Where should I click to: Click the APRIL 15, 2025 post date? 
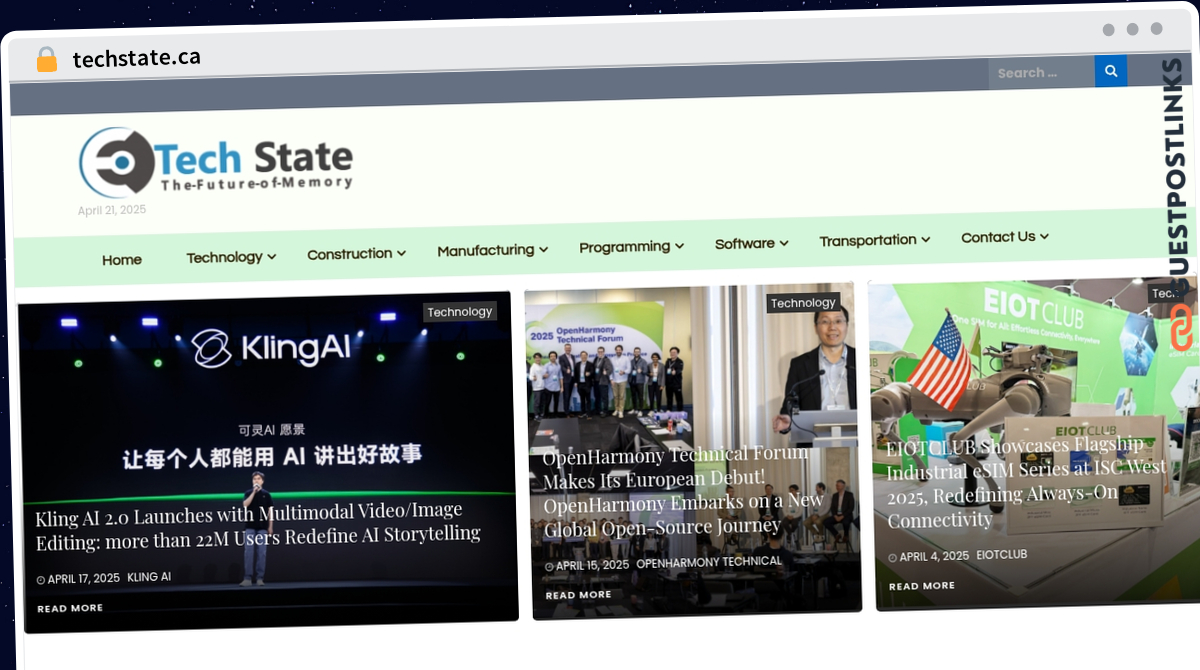pos(592,565)
